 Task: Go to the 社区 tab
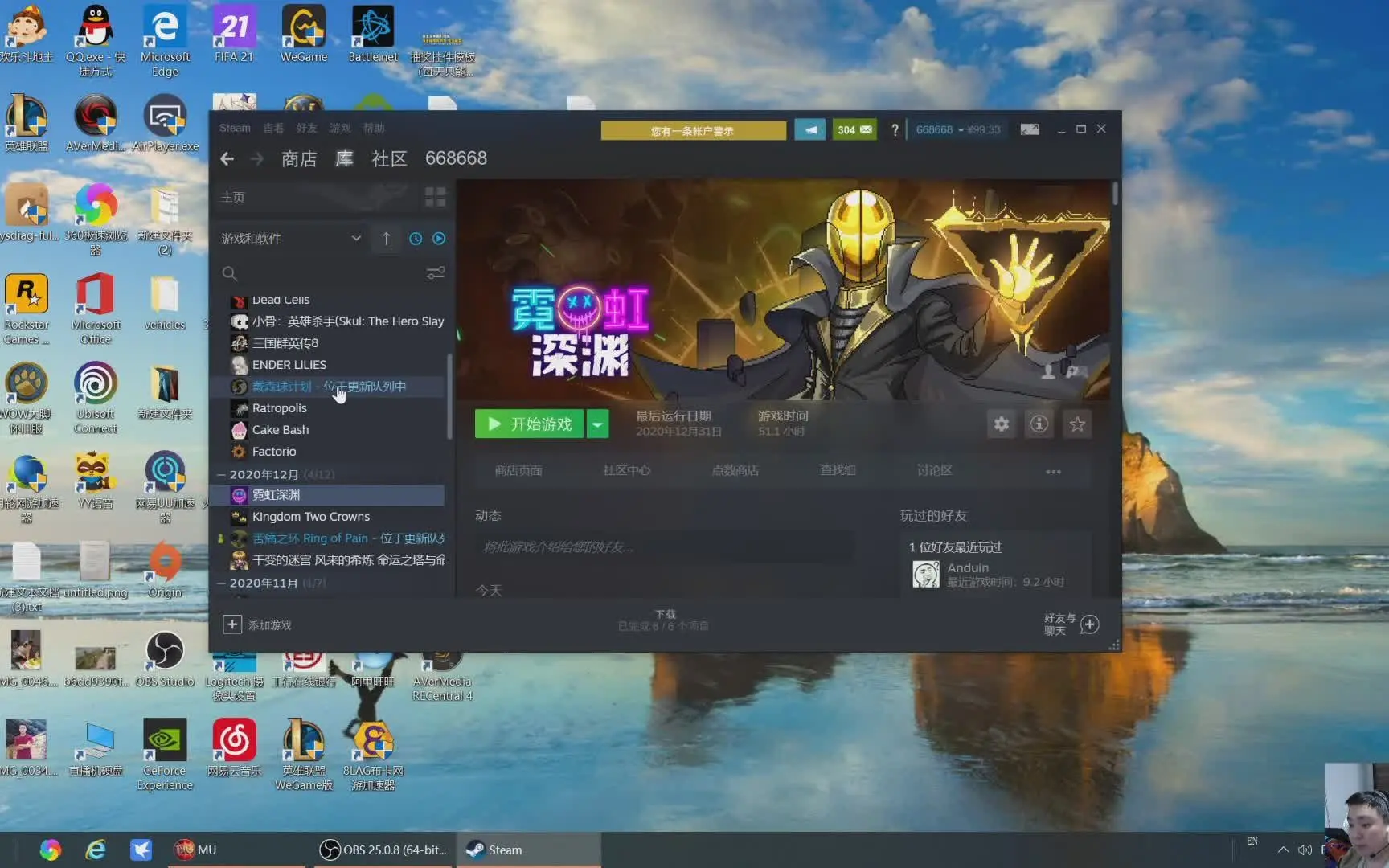(389, 158)
